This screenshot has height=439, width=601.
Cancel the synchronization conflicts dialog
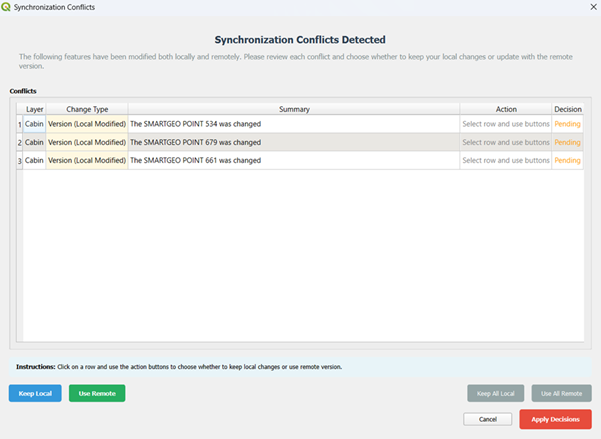tap(488, 419)
